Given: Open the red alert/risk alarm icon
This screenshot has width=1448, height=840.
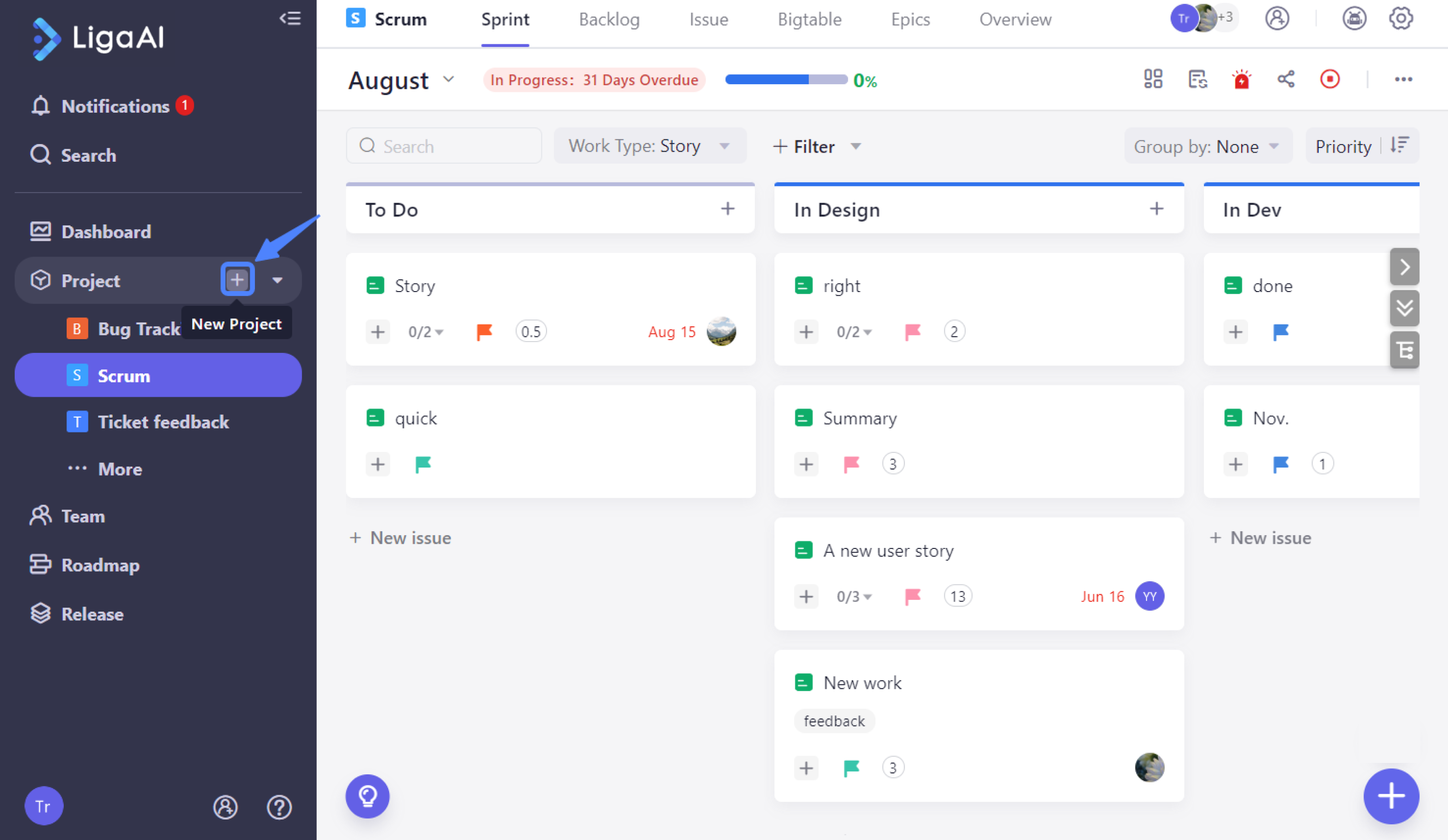Looking at the screenshot, I should tap(1241, 79).
